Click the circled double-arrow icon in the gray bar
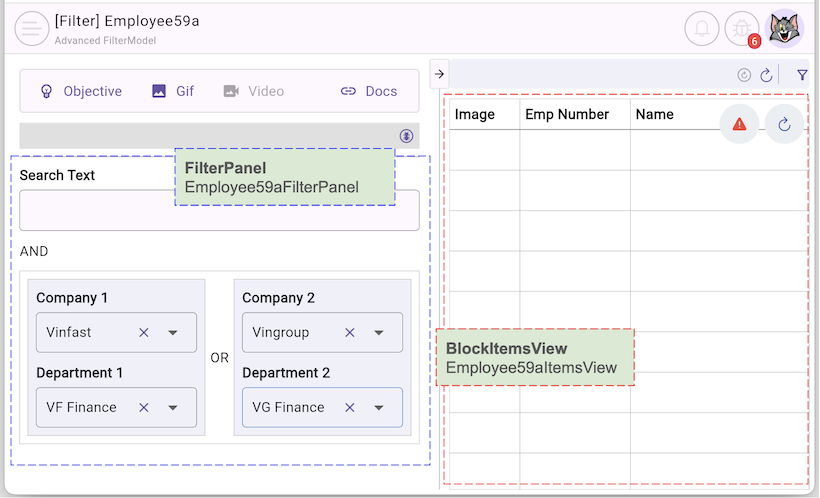Viewport: 820px width, 498px height. click(x=406, y=136)
